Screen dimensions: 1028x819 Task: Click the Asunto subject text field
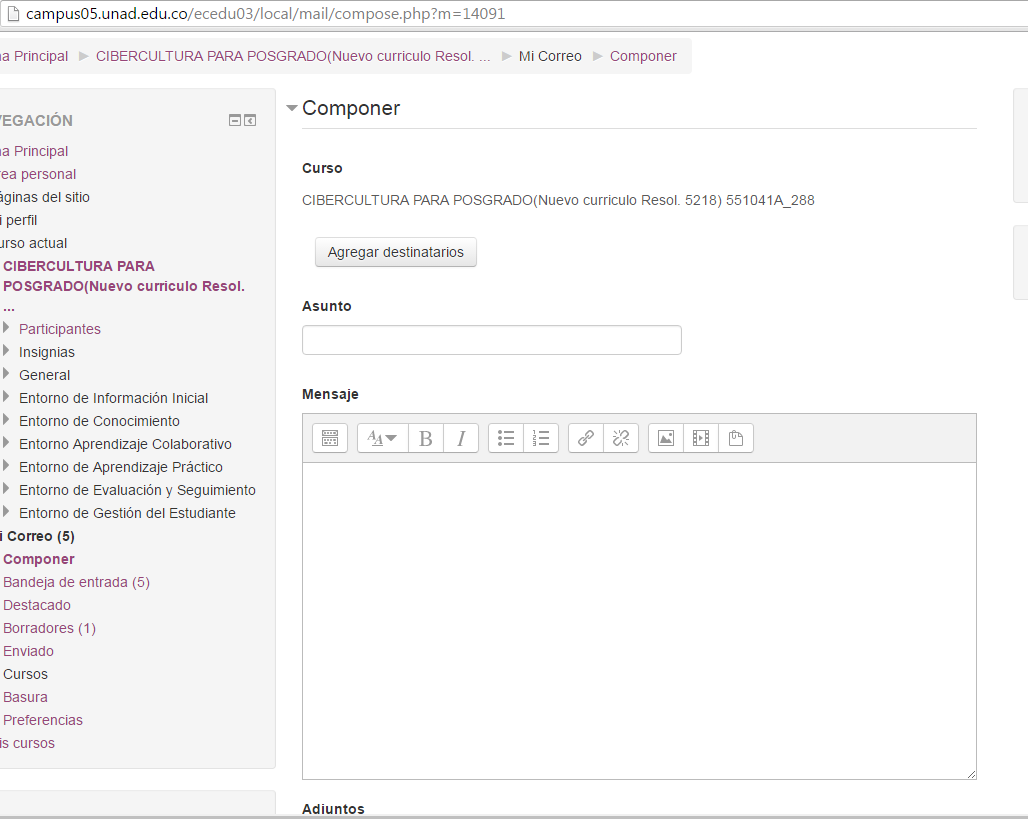491,340
